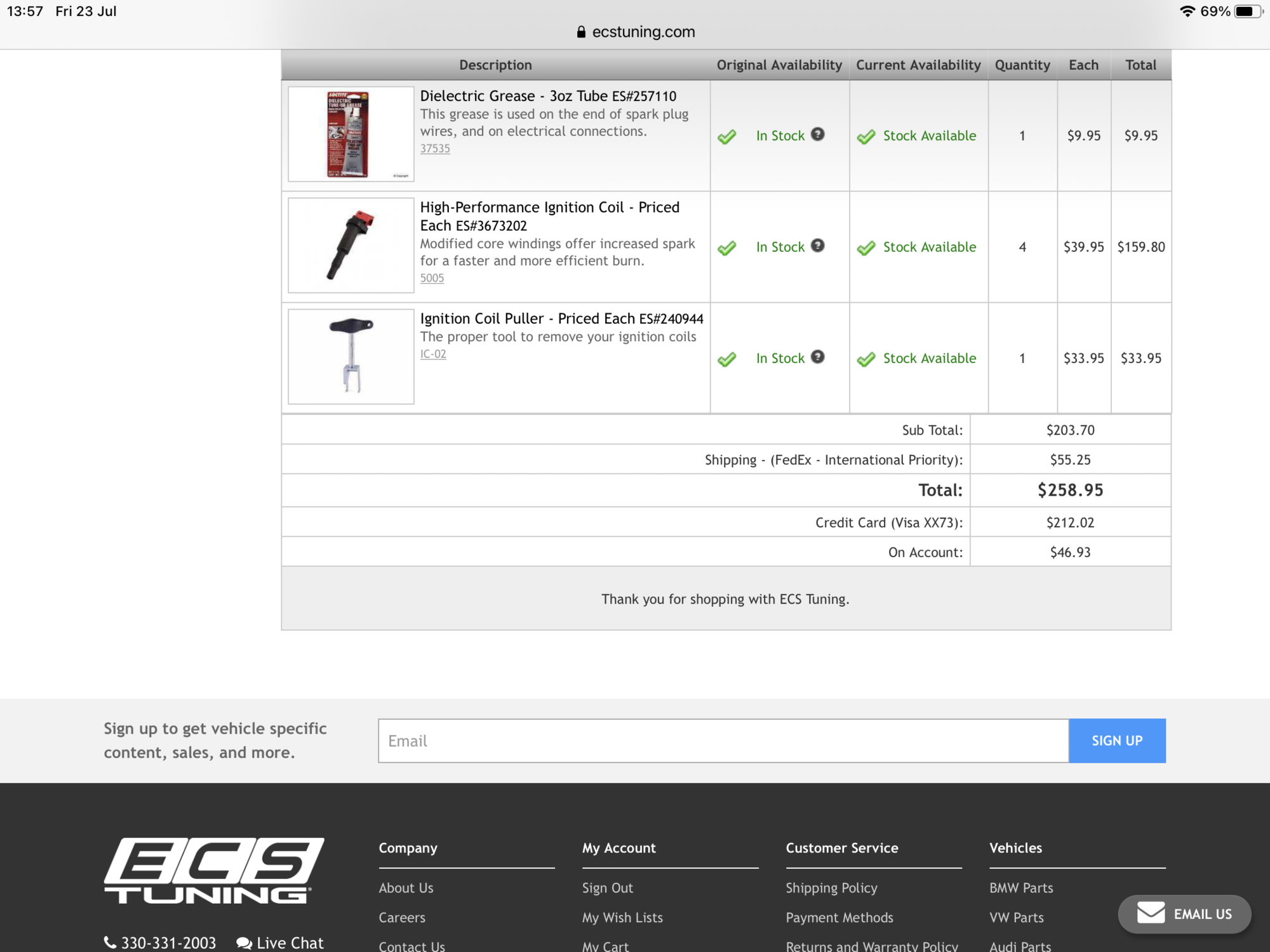This screenshot has height=952, width=1270.
Task: Go to BMW Parts
Action: click(1020, 888)
